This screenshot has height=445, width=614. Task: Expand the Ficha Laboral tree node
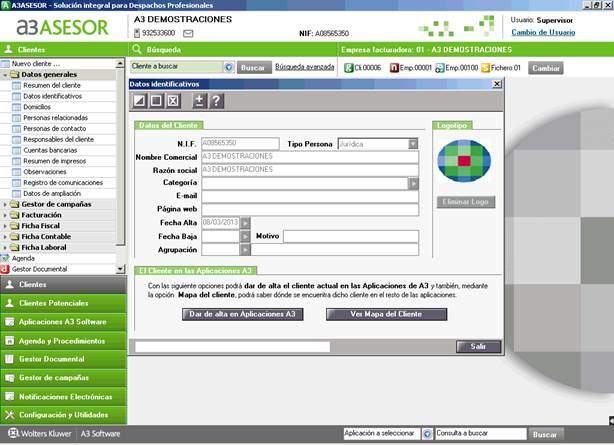coord(5,248)
